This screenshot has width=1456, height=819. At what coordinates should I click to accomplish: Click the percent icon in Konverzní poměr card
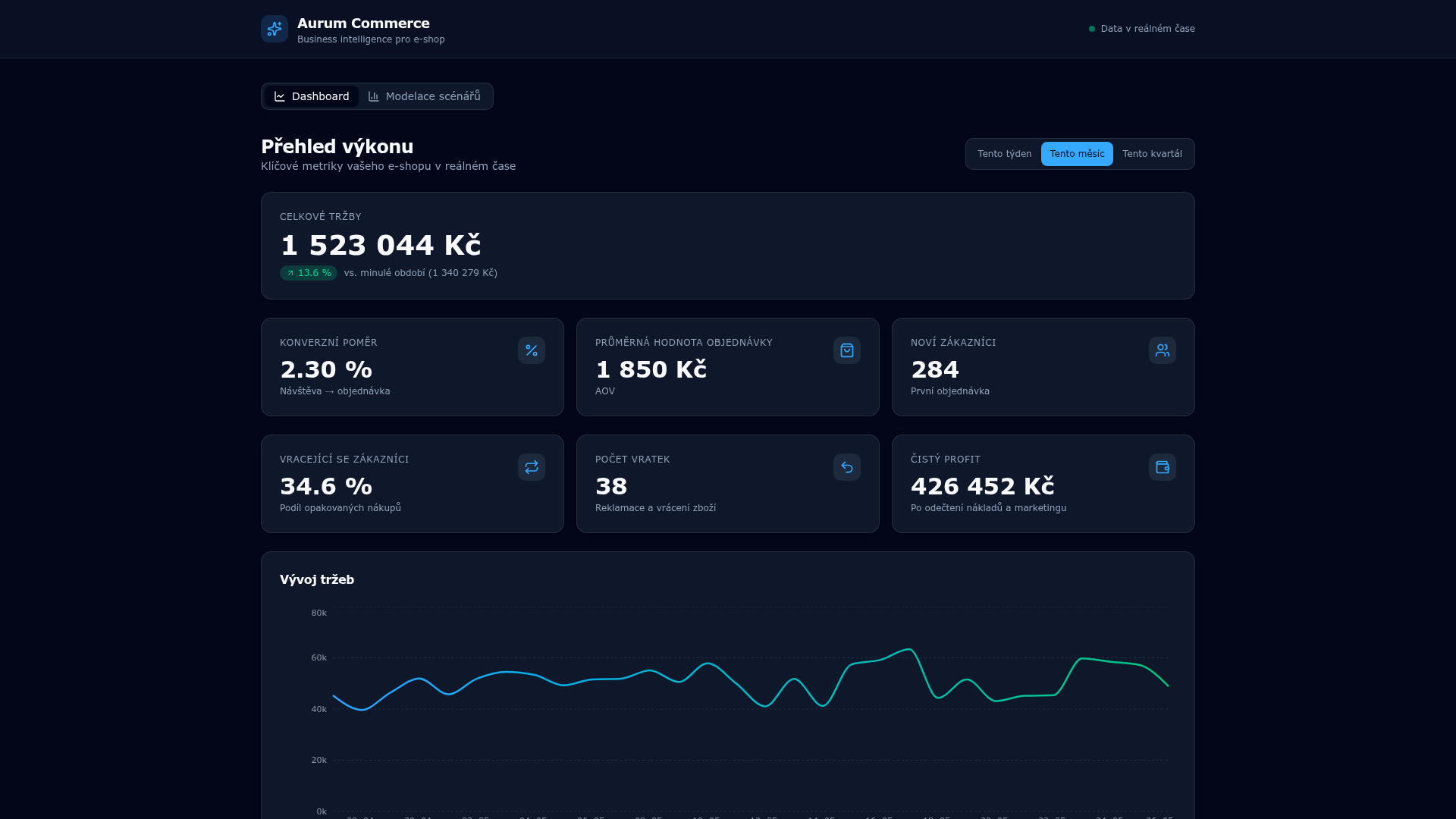[532, 350]
